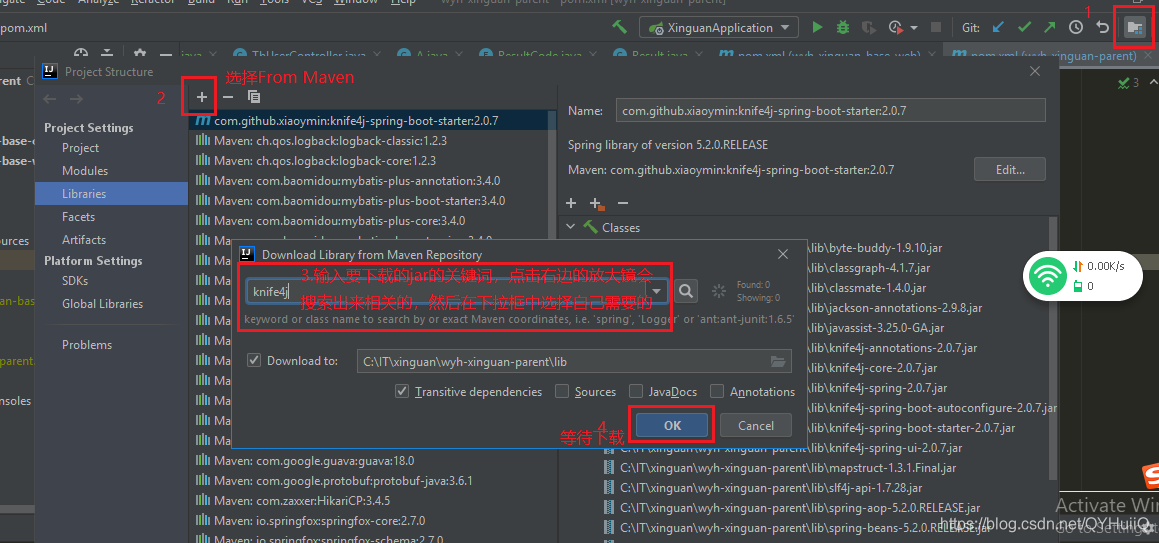Click Git update project blue arrow
This screenshot has width=1159, height=543.
999,28
